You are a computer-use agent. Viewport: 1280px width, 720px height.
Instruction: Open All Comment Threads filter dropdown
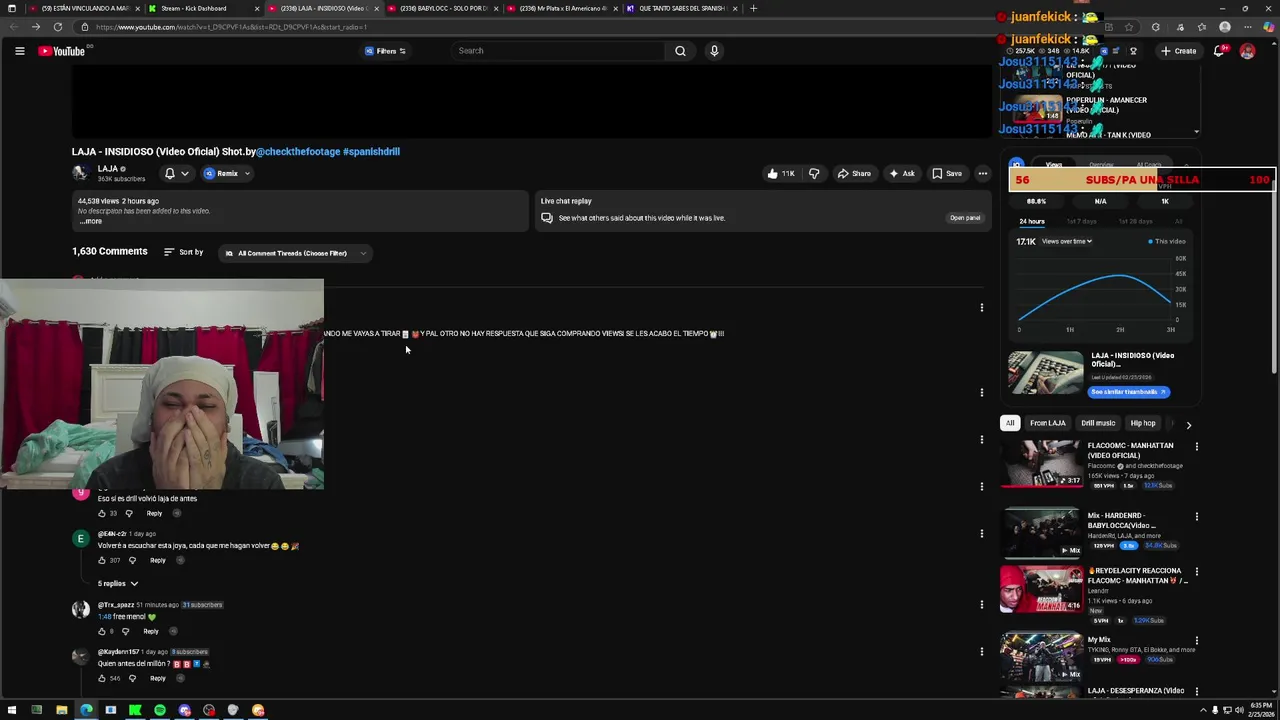pos(295,253)
